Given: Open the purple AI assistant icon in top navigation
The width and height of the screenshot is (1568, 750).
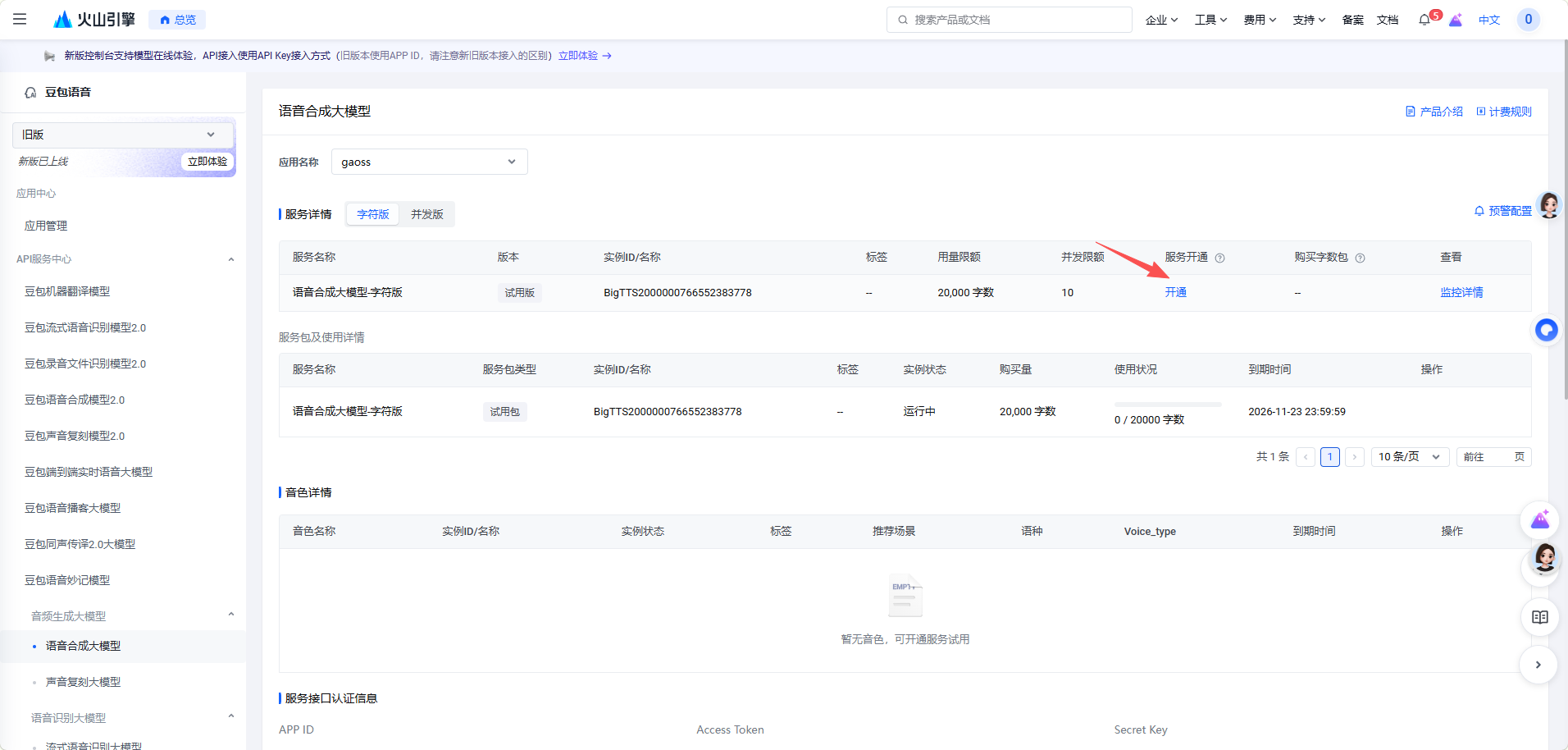Looking at the screenshot, I should [1456, 20].
